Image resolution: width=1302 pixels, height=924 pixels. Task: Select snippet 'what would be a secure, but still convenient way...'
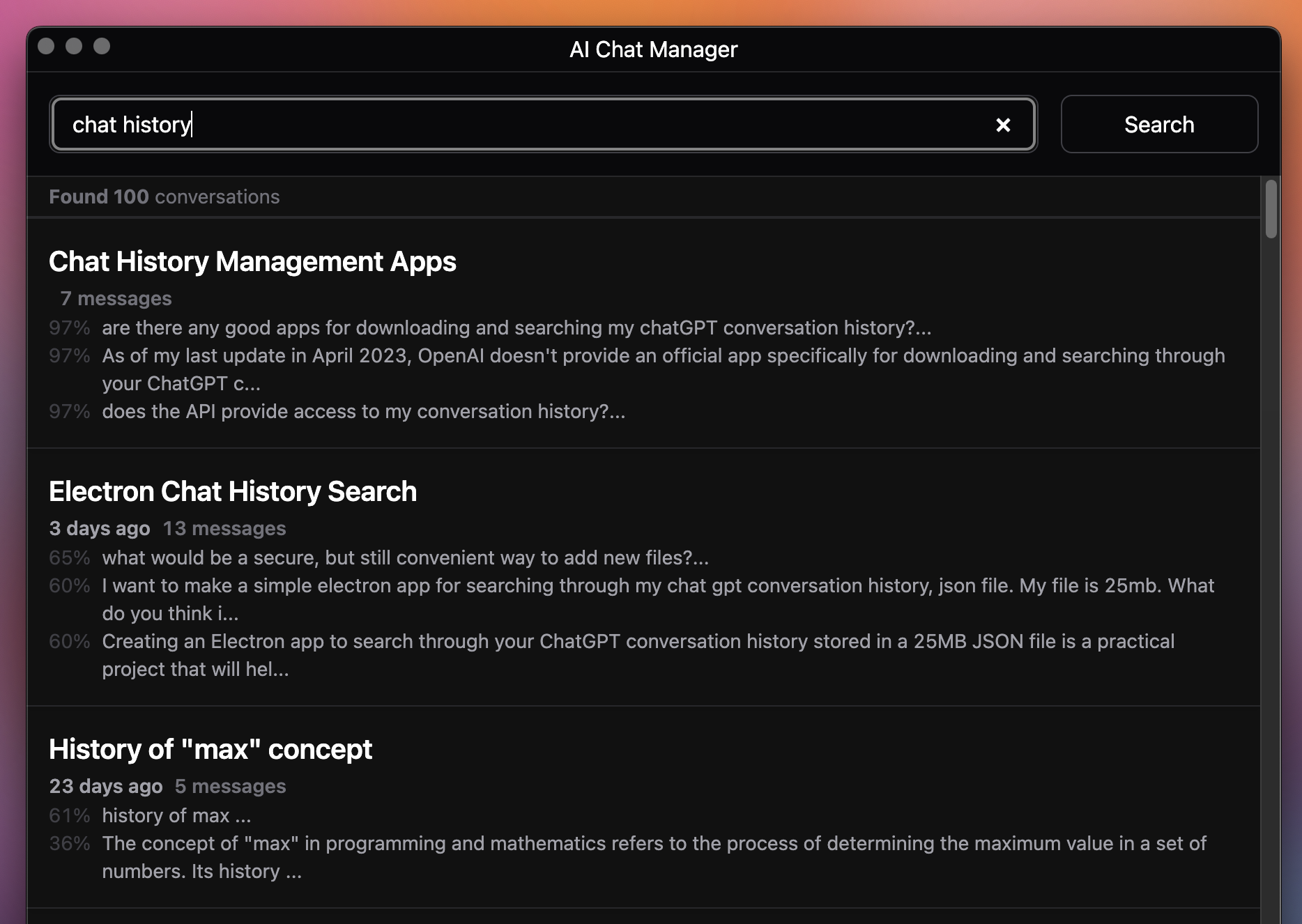click(x=405, y=557)
